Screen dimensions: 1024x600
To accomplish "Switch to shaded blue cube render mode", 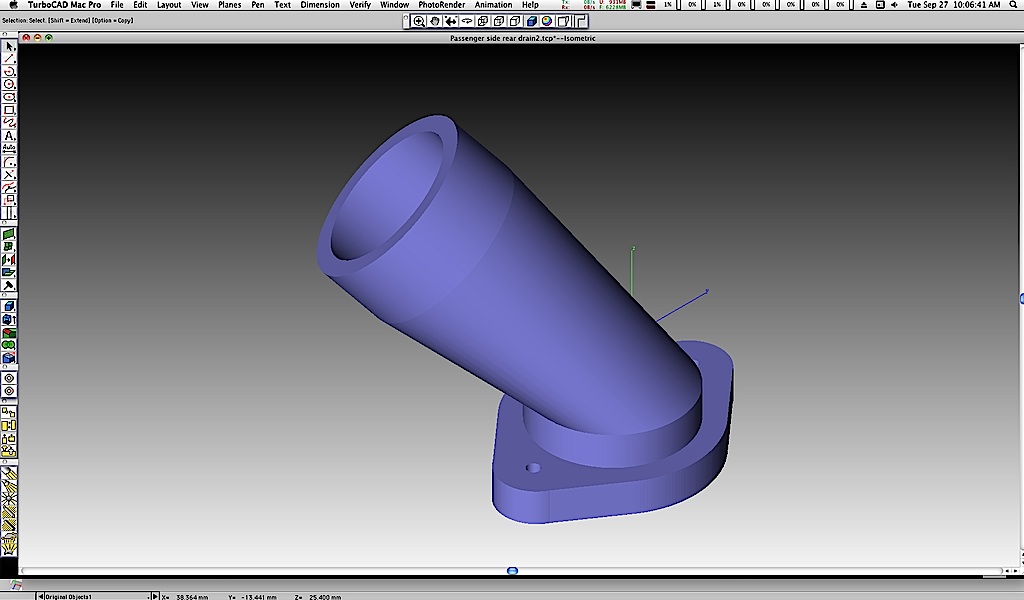I will coord(532,21).
